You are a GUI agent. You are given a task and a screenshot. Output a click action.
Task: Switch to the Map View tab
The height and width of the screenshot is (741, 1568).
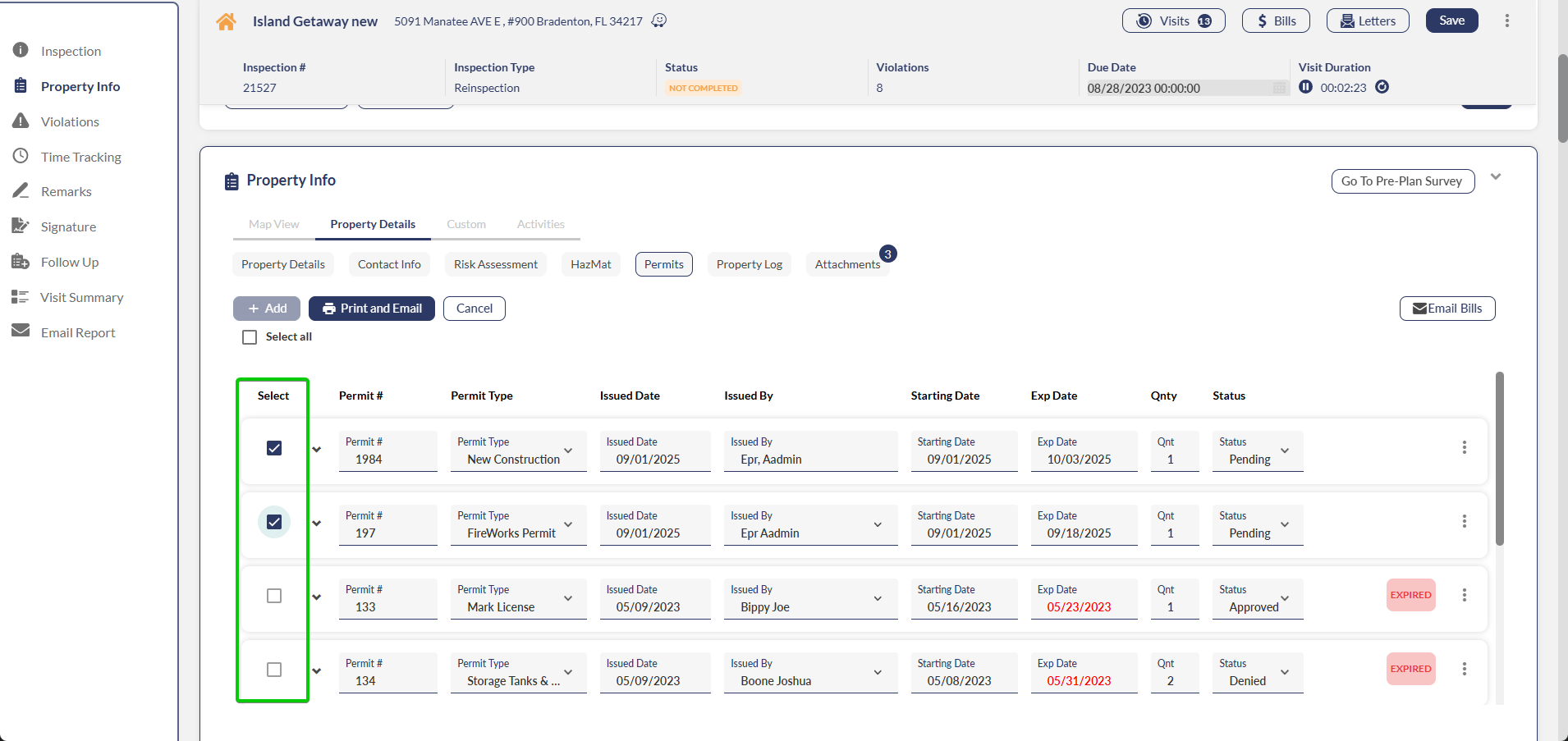click(273, 224)
